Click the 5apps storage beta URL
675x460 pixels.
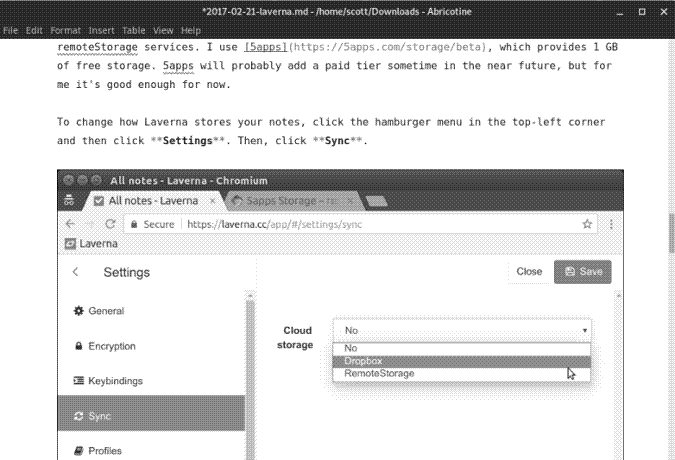387,47
